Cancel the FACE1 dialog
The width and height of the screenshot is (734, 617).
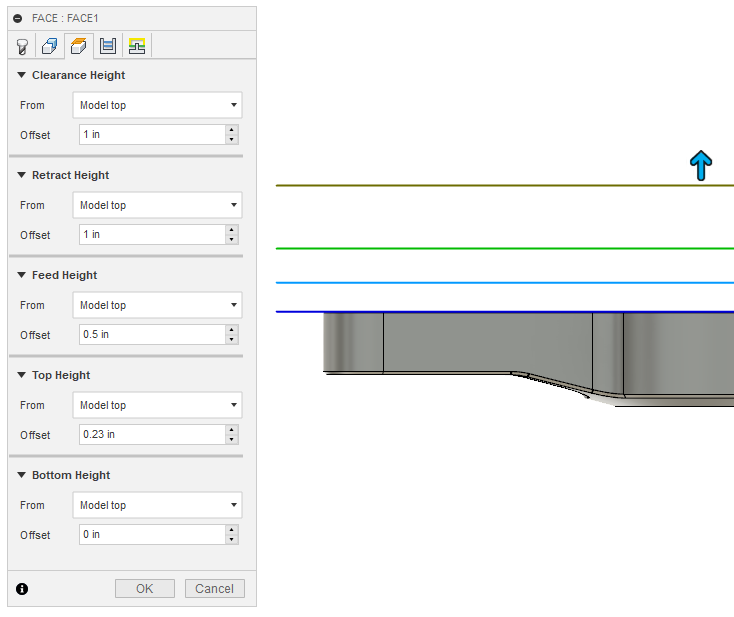[214, 588]
